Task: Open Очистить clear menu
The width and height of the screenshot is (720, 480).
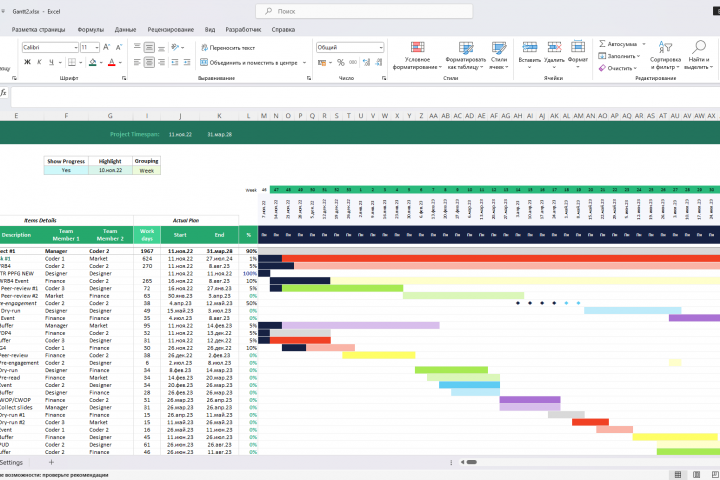Action: (x=618, y=68)
